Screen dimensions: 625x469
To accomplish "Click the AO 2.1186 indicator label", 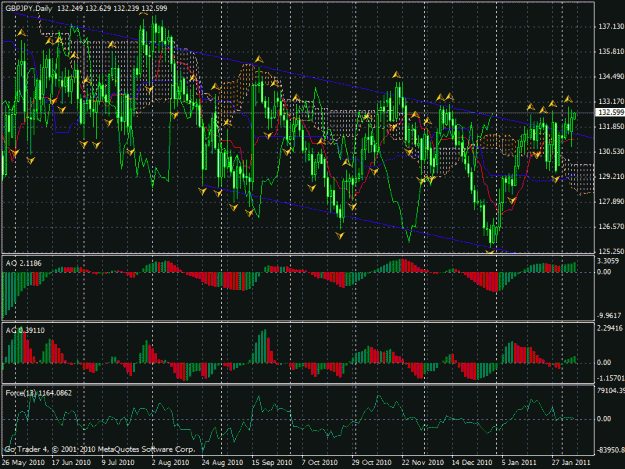I will 24,263.
